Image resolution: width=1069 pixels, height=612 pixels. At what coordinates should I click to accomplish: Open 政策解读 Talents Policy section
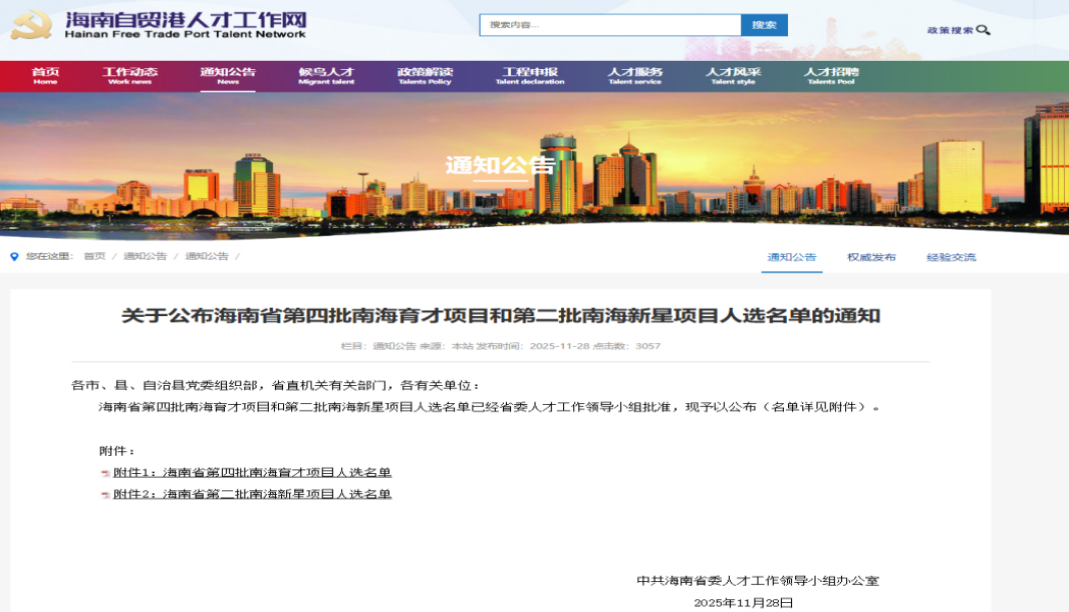click(x=425, y=76)
